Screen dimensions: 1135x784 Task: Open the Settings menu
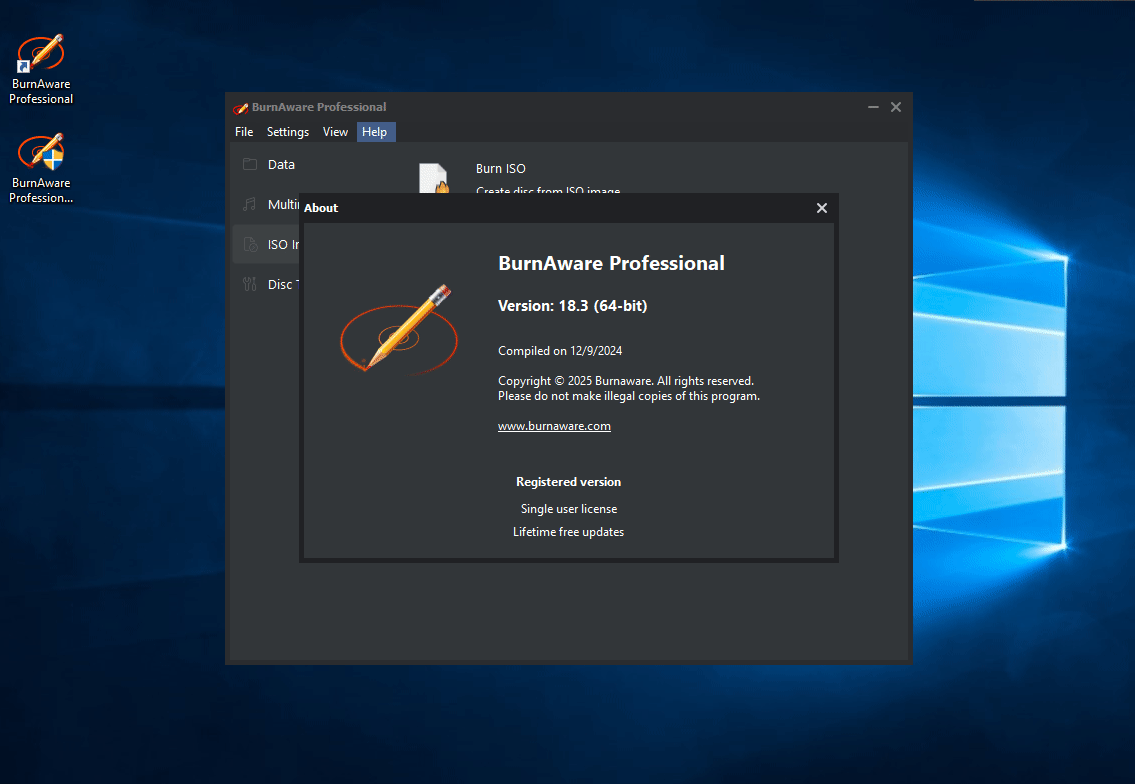coord(288,132)
